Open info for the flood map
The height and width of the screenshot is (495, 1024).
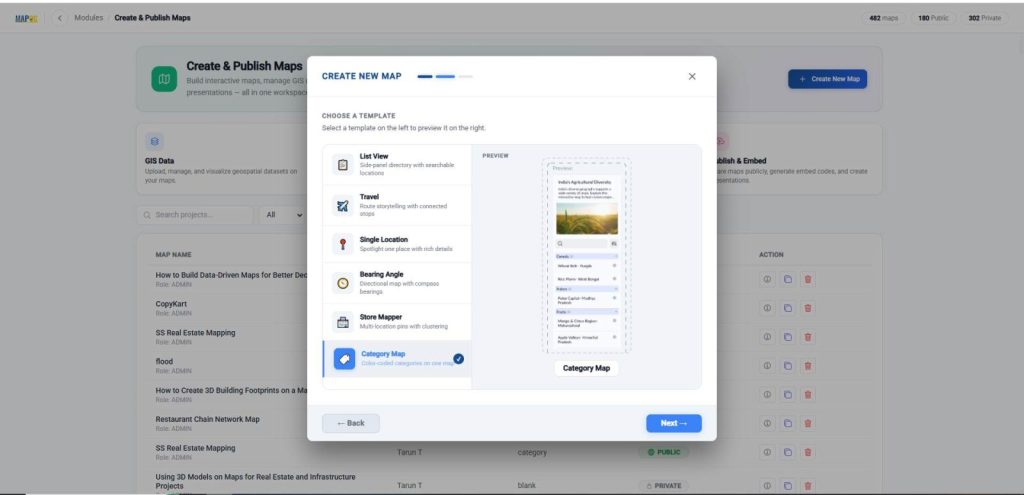pos(767,366)
